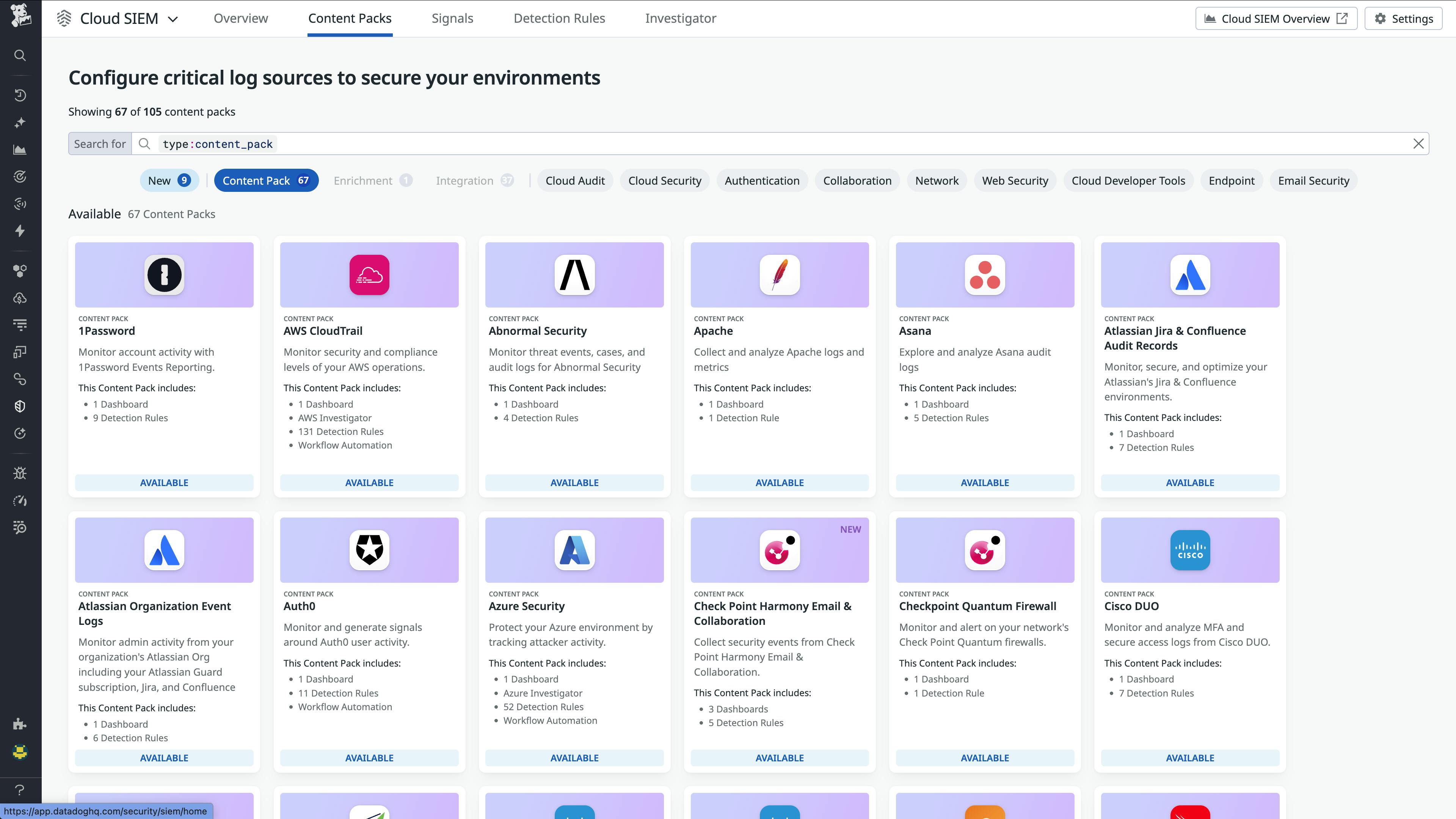The image size is (1456, 819).
Task: Open Cloud Cost Management cloud-dollar icon
Action: [20, 298]
